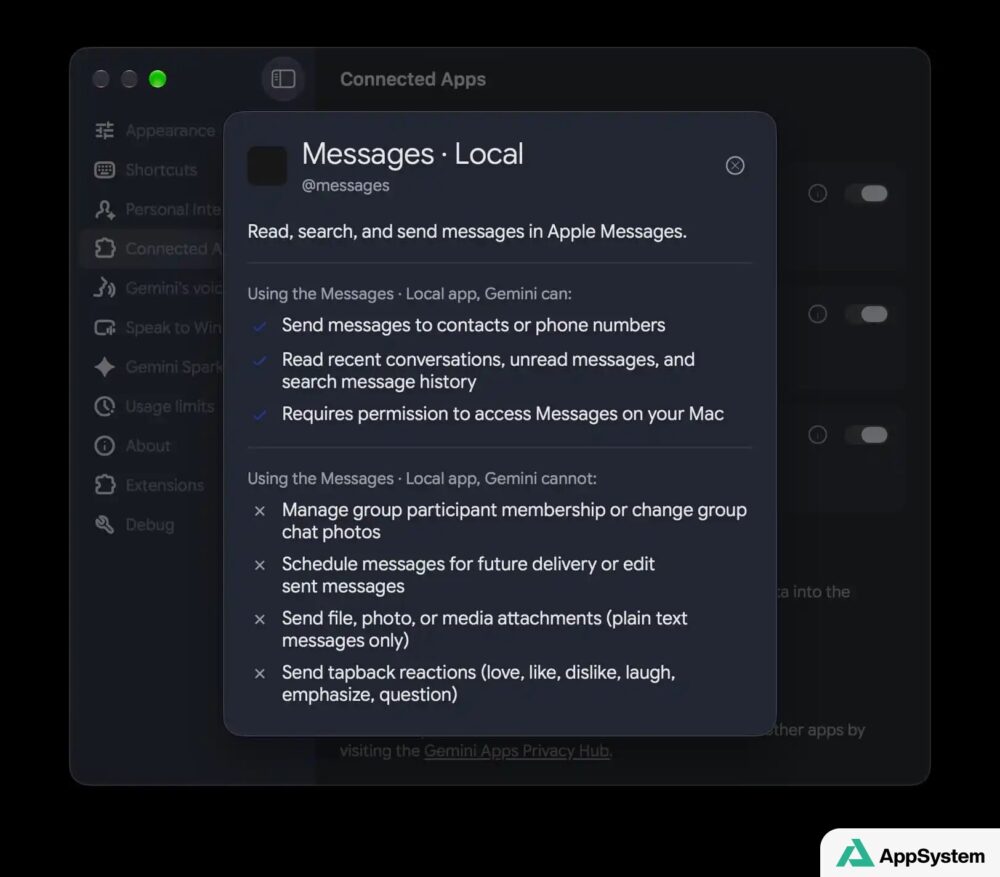Click the Gemini Spark star icon

pyautogui.click(x=105, y=367)
